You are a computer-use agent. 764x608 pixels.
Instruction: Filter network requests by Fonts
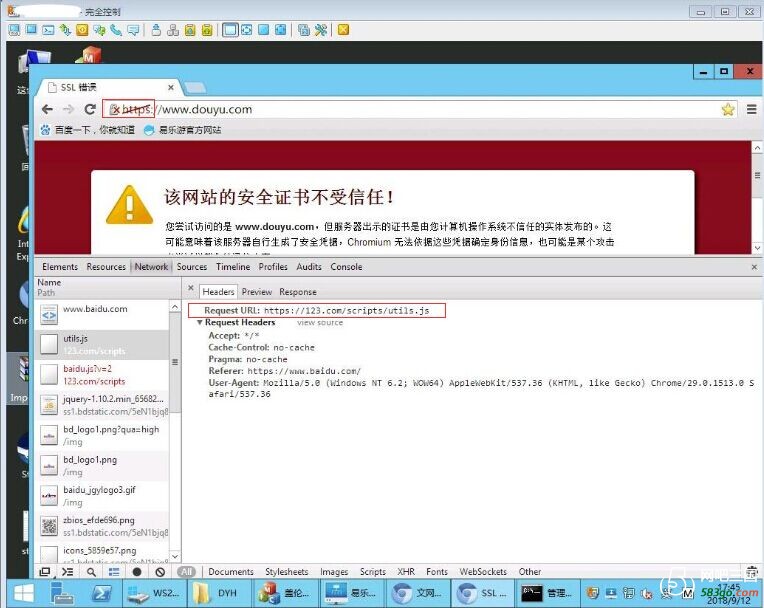[x=437, y=572]
